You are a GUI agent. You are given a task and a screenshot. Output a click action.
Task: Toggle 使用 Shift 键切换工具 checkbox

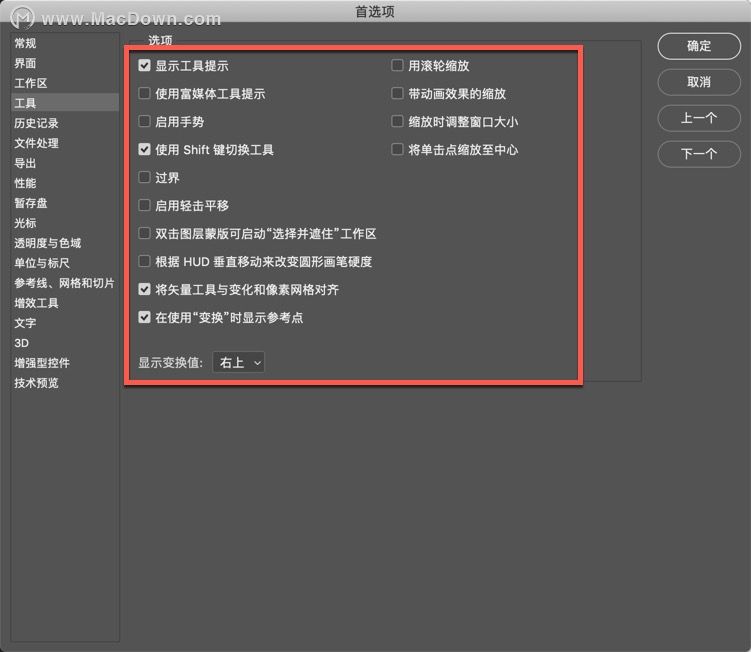[144, 149]
